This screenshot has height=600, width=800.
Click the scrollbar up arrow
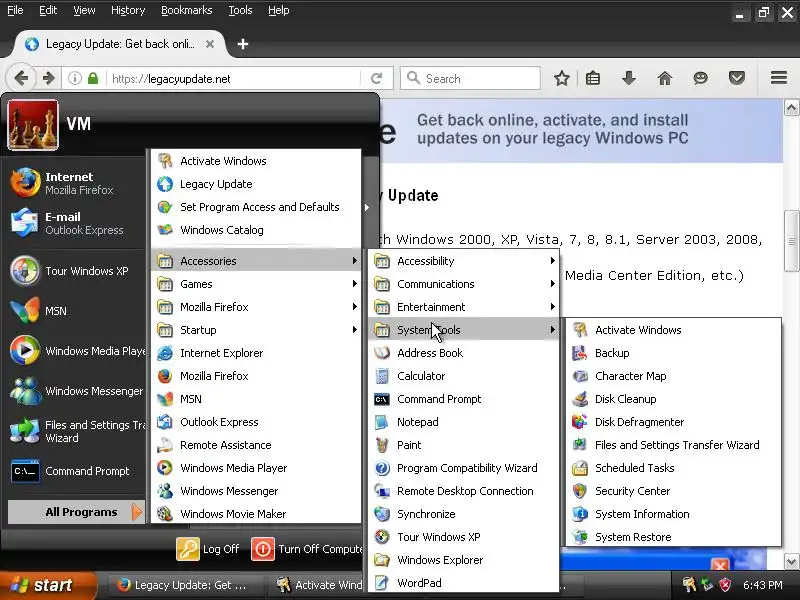coord(791,108)
